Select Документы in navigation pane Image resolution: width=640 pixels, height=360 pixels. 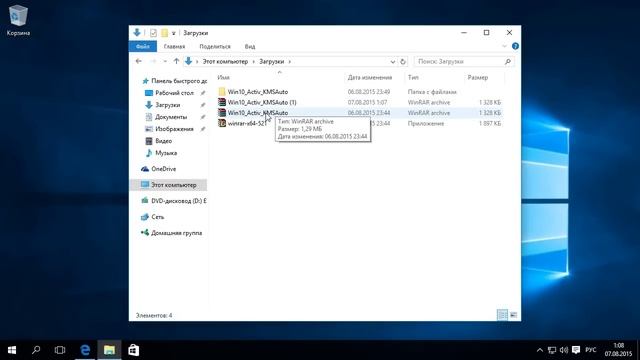point(171,117)
